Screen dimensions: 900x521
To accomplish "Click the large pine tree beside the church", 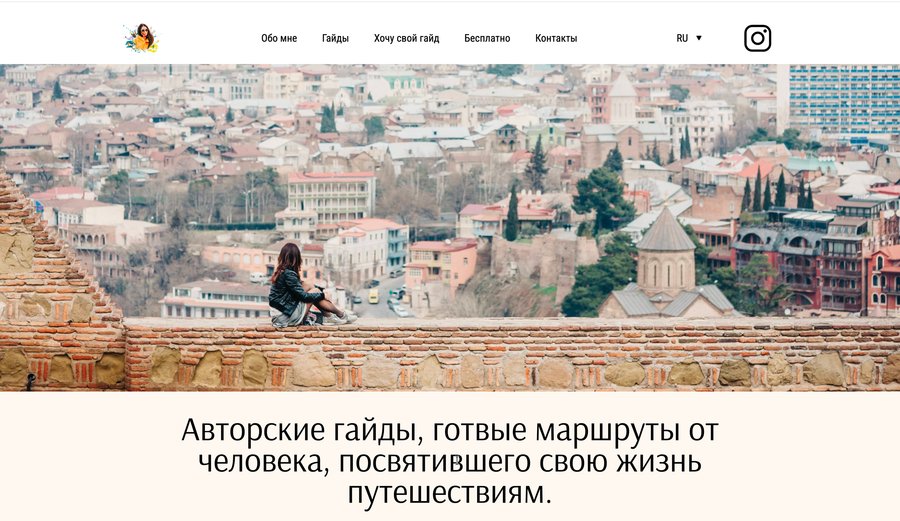I will (x=603, y=198).
